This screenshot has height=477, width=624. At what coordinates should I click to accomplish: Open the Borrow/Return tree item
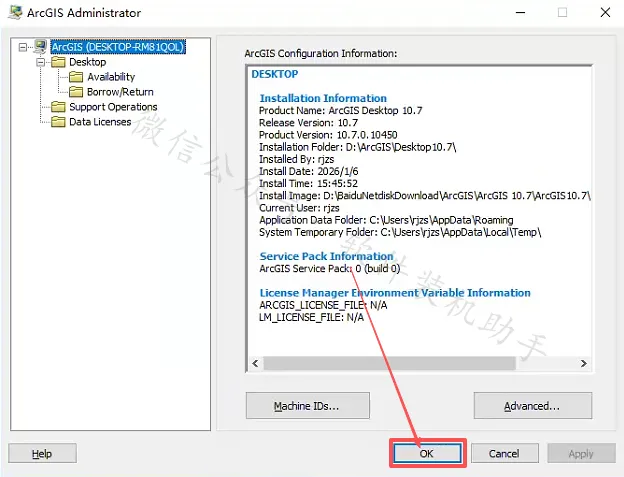[120, 92]
